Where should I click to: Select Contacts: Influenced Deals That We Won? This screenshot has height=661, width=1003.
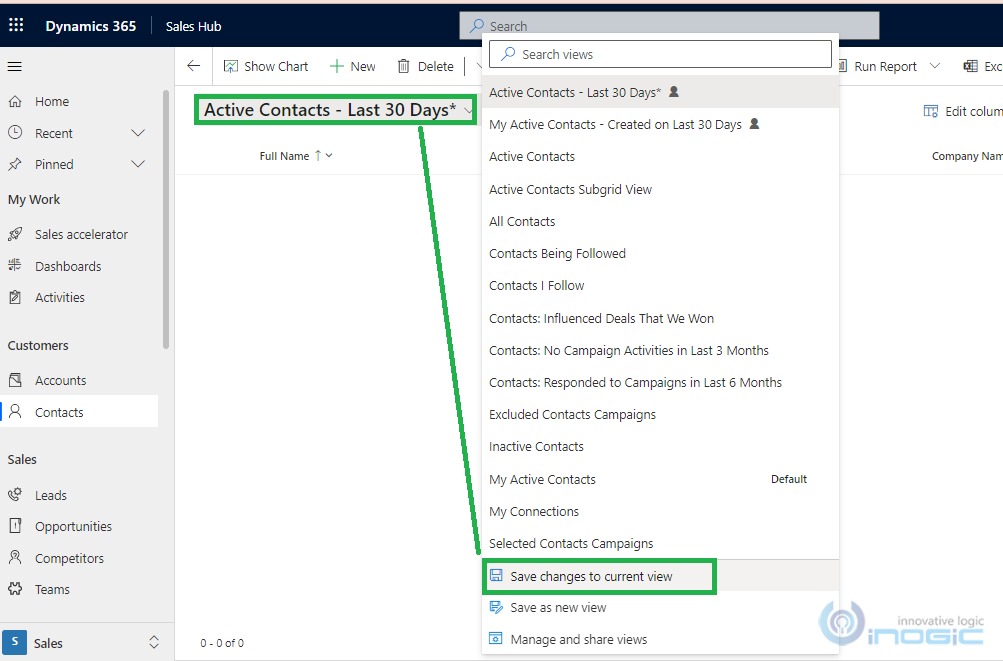(660, 318)
